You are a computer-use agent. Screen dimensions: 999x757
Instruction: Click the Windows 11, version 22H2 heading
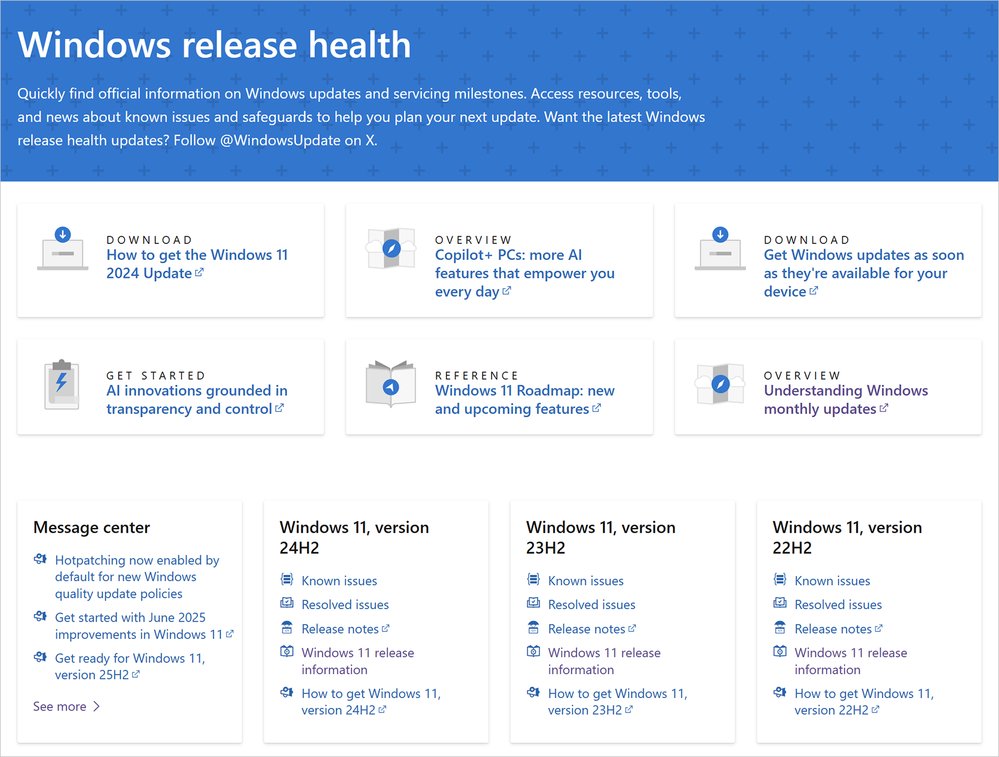pos(847,537)
